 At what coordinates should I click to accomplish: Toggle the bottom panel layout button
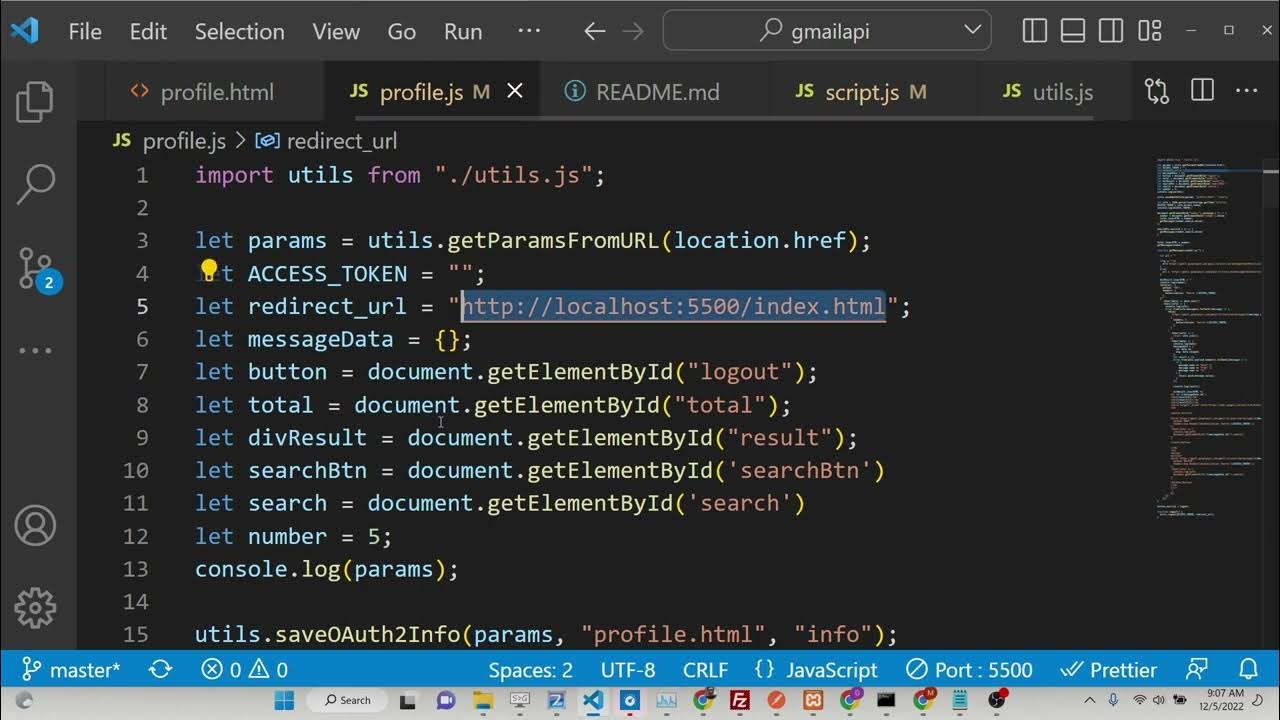(x=1073, y=31)
